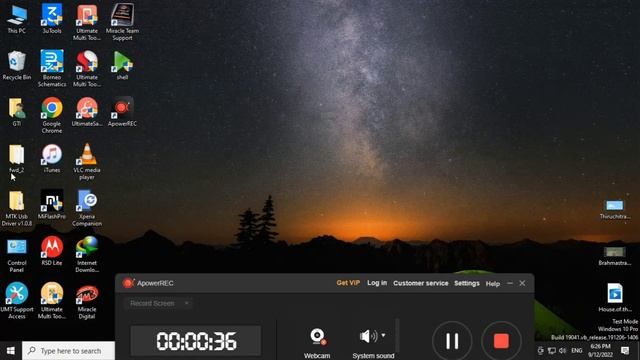Mute System sound speaker icon
Screen dimensions: 640x360
click(x=368, y=336)
